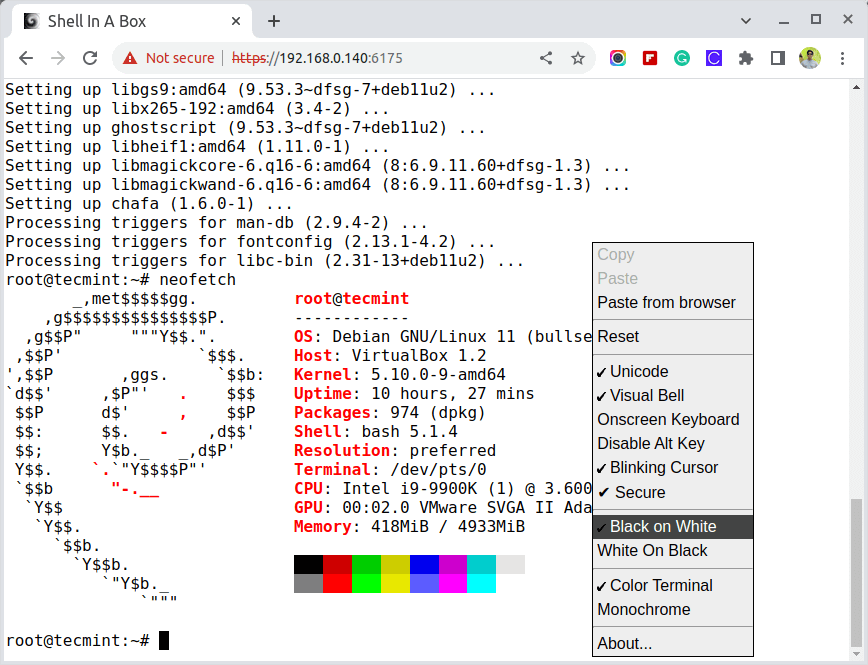The image size is (868, 665).
Task: Share this page via share icon
Action: pyautogui.click(x=546, y=58)
